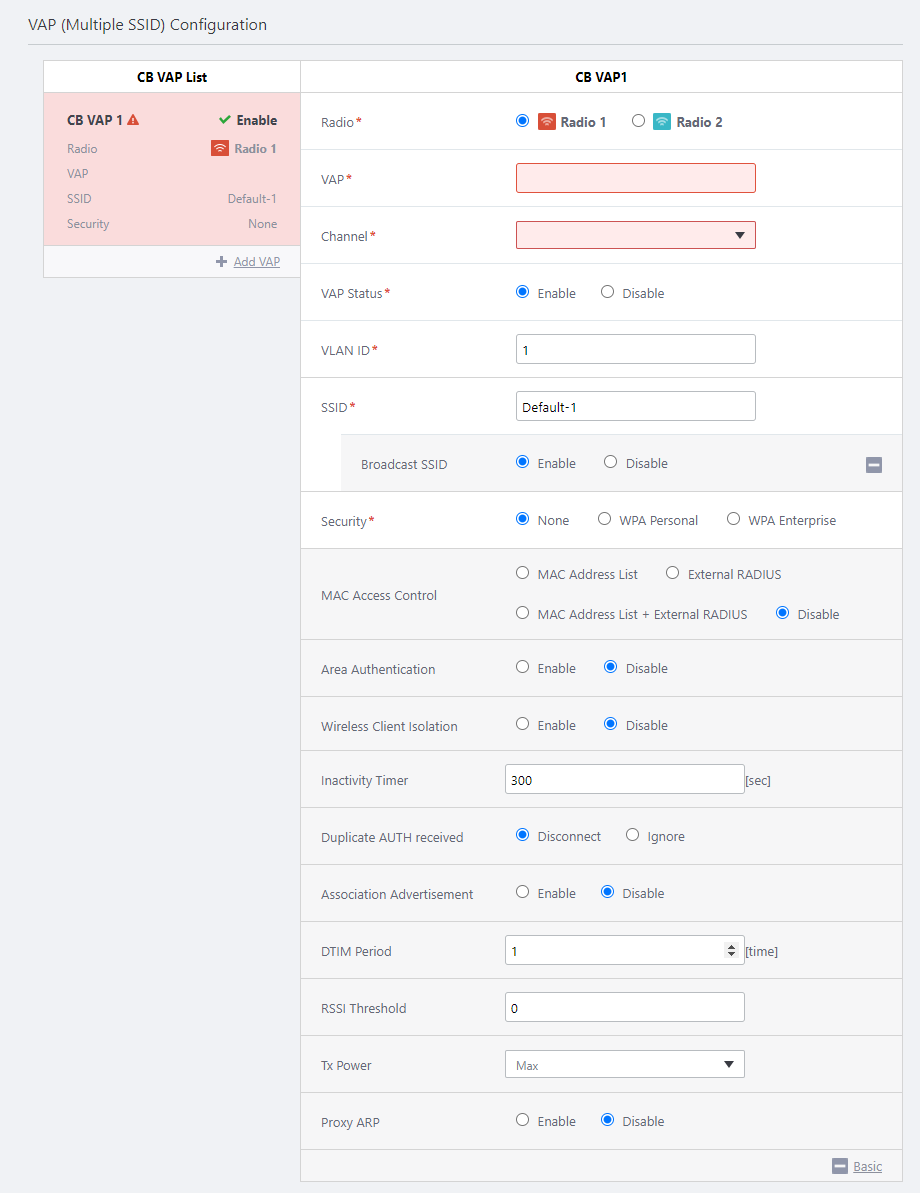Click the VAP input field

click(x=635, y=178)
